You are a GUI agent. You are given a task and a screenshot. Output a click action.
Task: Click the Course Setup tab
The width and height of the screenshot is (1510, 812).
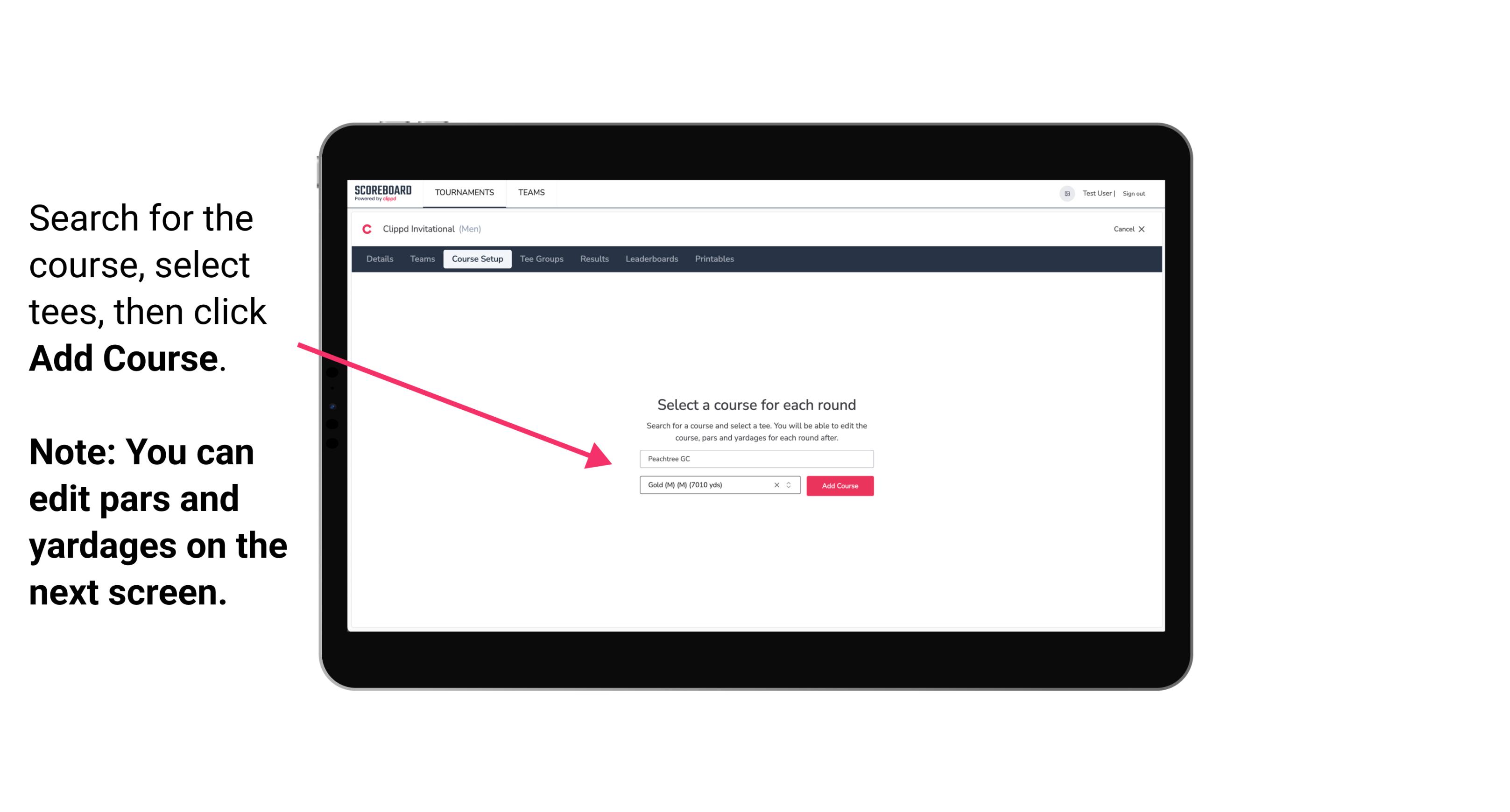tap(477, 259)
